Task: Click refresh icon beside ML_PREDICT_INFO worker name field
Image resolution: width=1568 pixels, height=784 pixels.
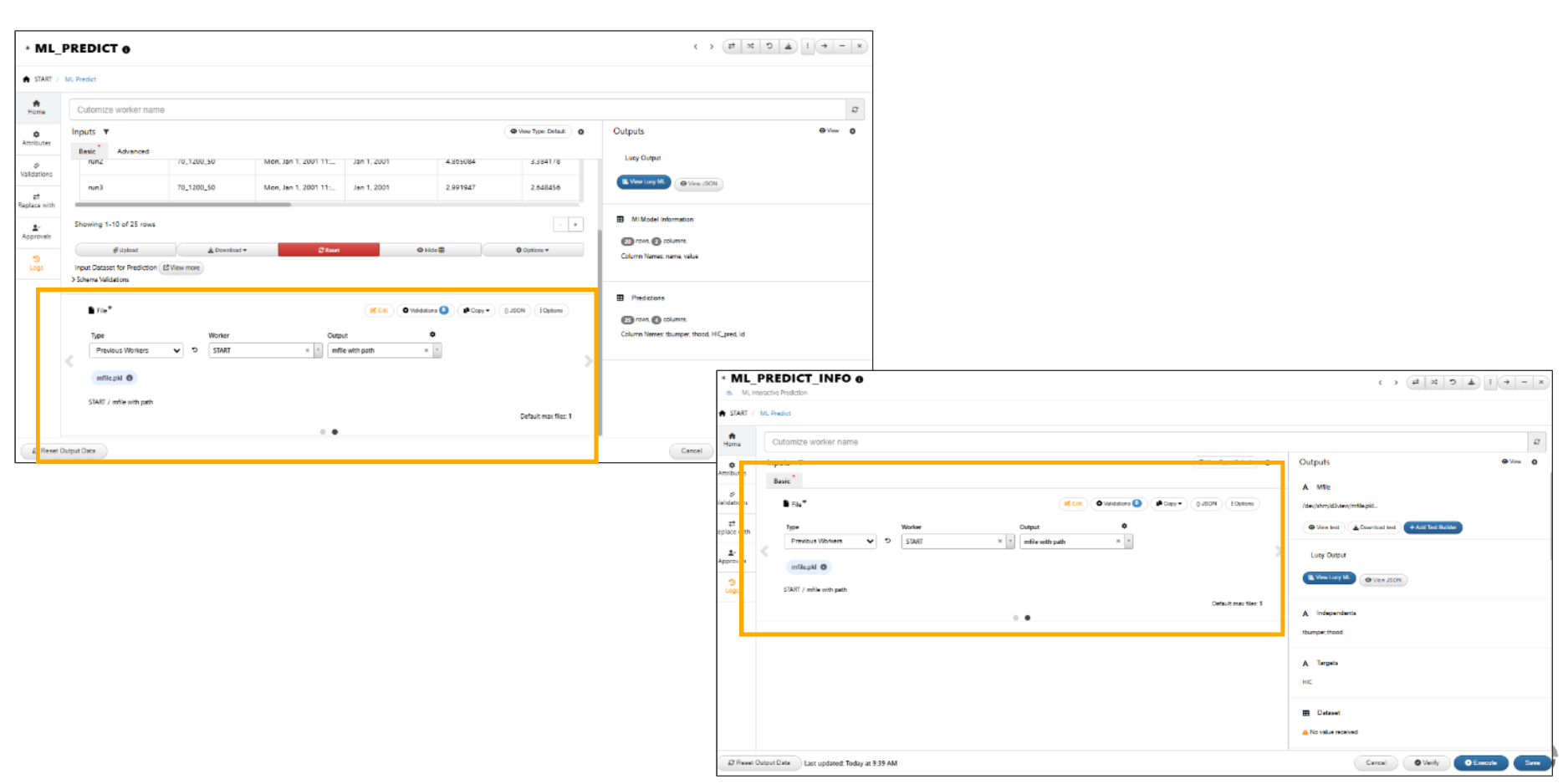Action: [1536, 441]
